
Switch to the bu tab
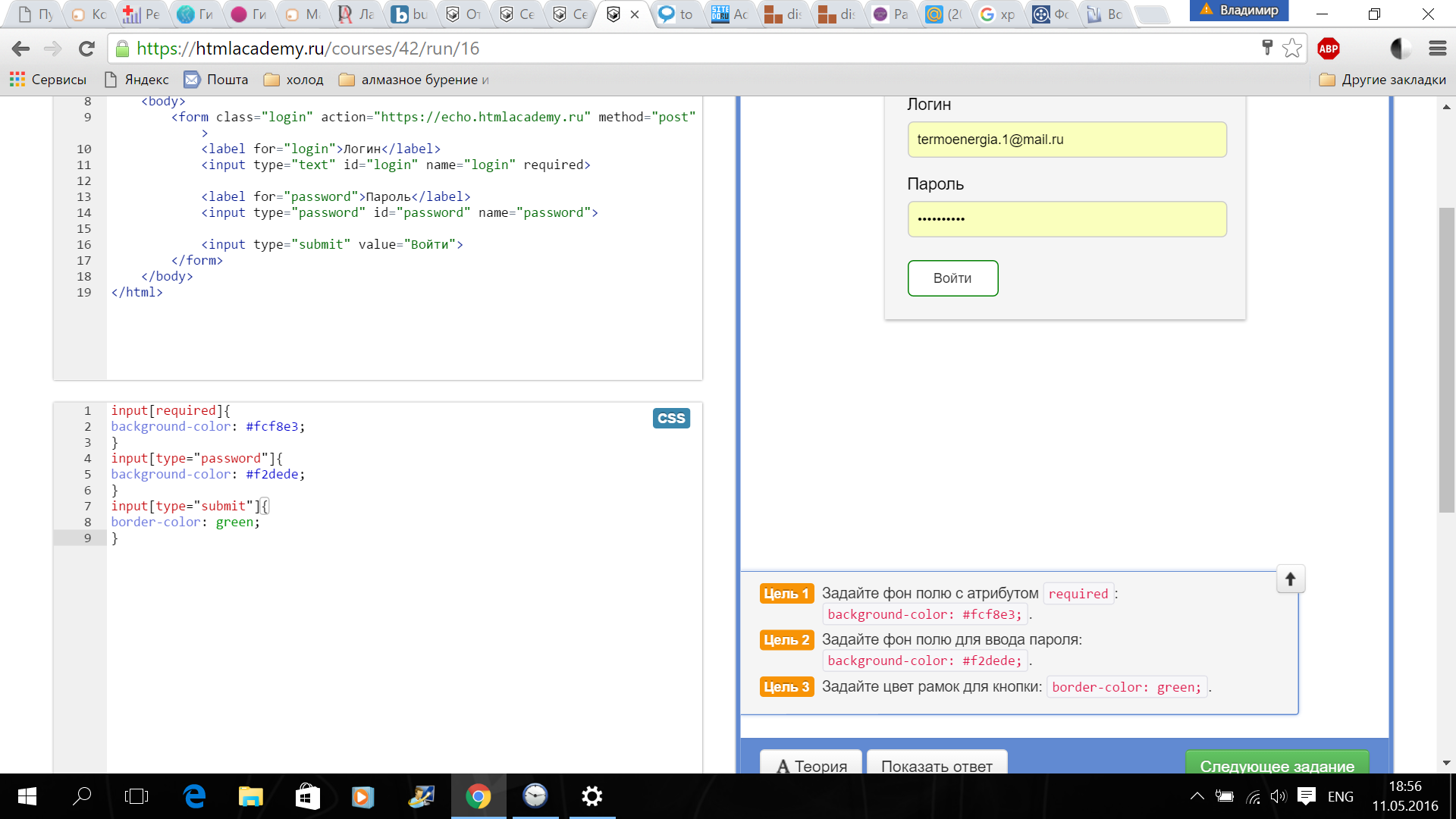(410, 14)
